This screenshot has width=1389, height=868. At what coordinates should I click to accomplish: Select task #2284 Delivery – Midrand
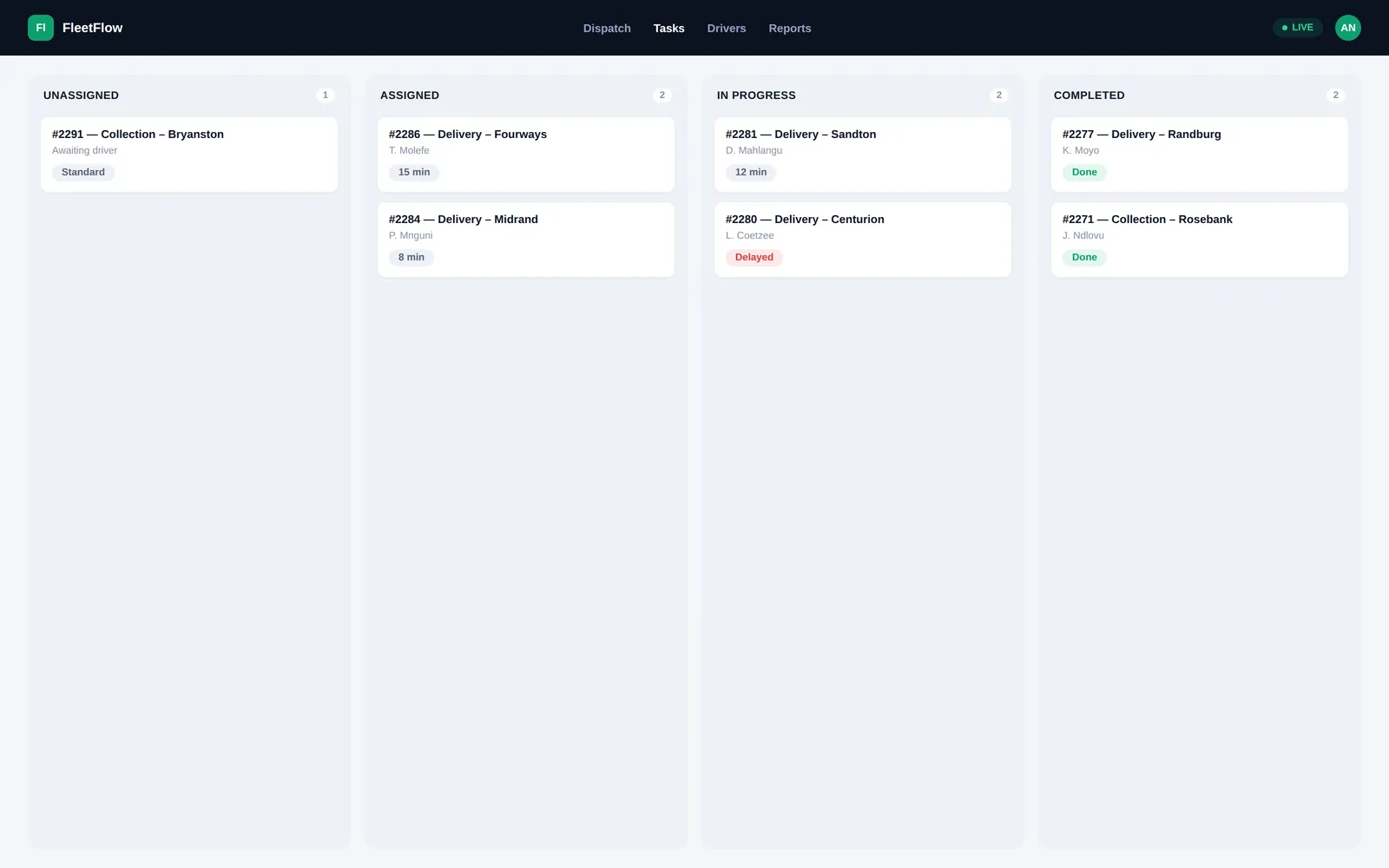click(x=526, y=240)
